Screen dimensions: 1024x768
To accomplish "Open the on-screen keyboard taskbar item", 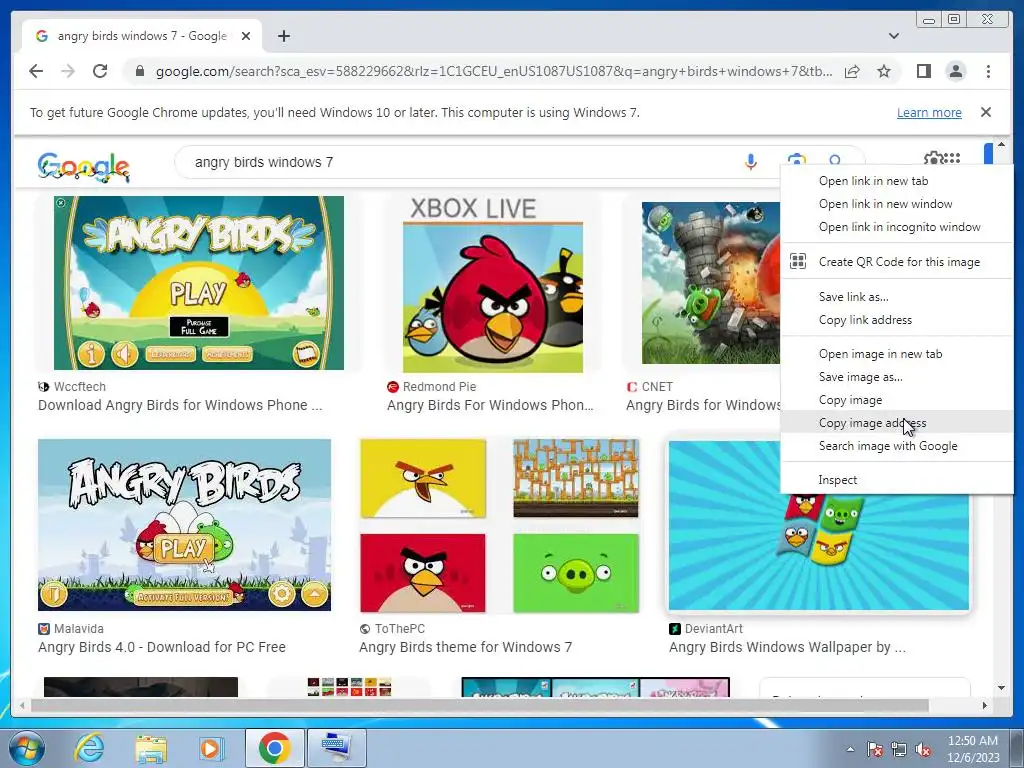I will 337,748.
